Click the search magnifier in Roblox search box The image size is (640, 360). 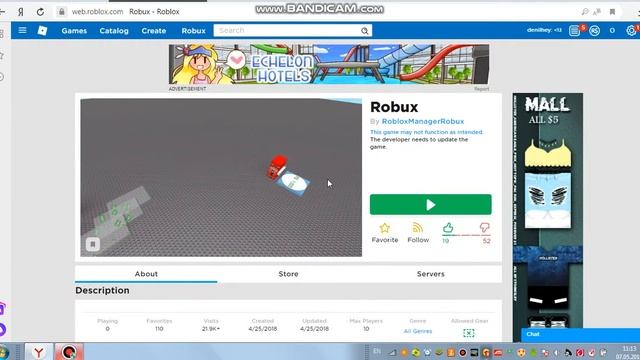pyautogui.click(x=364, y=31)
